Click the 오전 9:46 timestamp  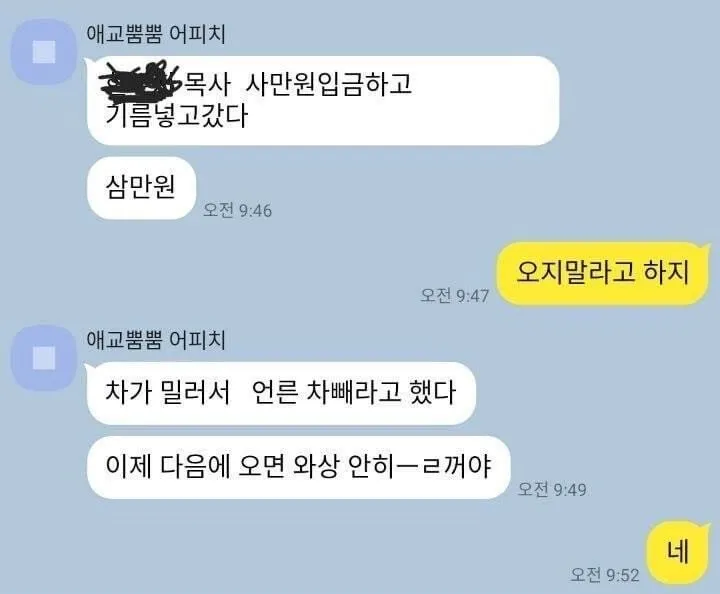(x=237, y=210)
